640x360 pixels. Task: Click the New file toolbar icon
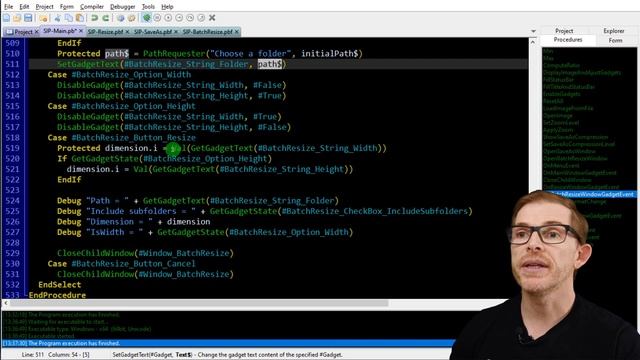7,18
